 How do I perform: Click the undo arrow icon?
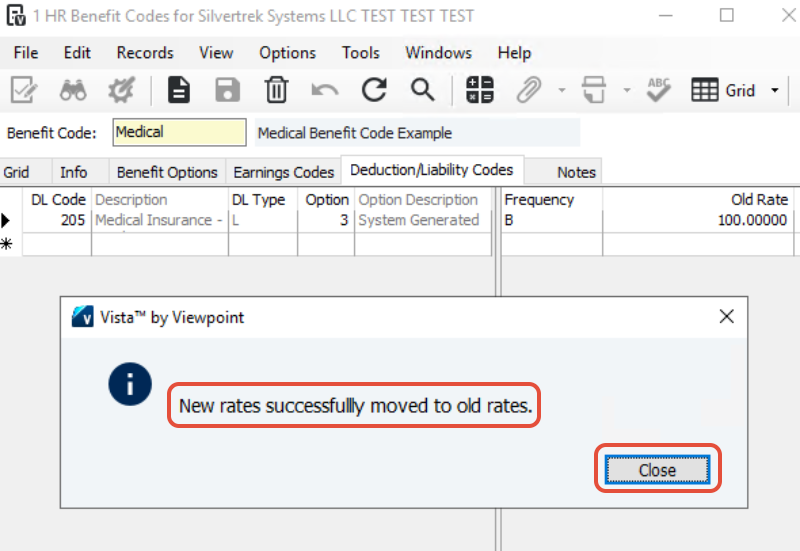pyautogui.click(x=325, y=91)
